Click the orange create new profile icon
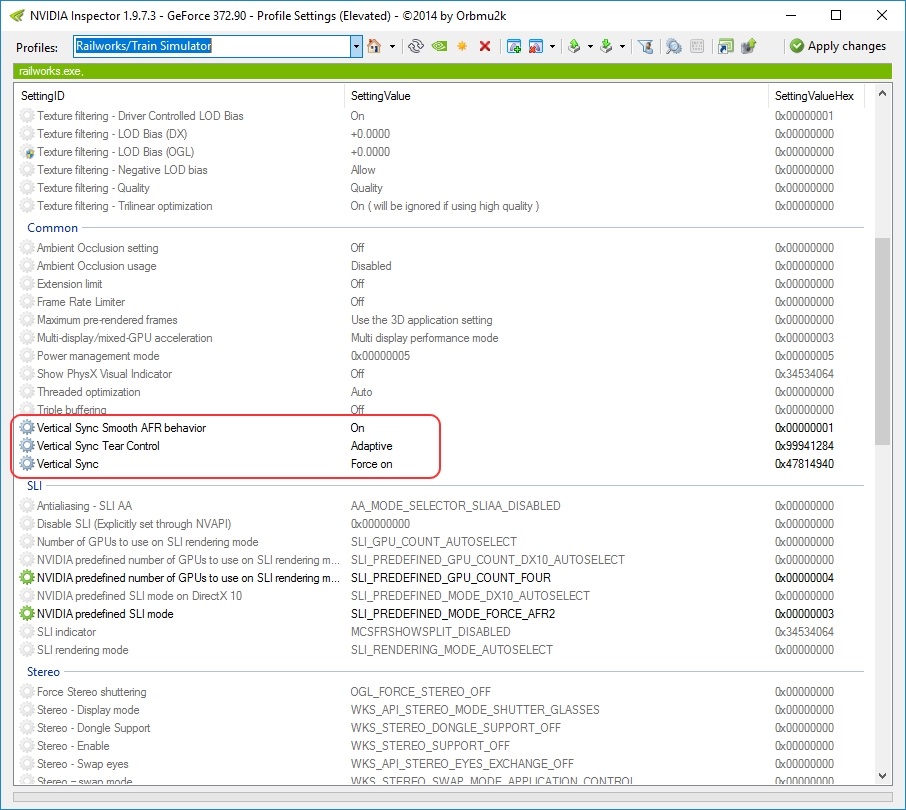Screen dimensions: 906x810 pyautogui.click(x=462, y=46)
